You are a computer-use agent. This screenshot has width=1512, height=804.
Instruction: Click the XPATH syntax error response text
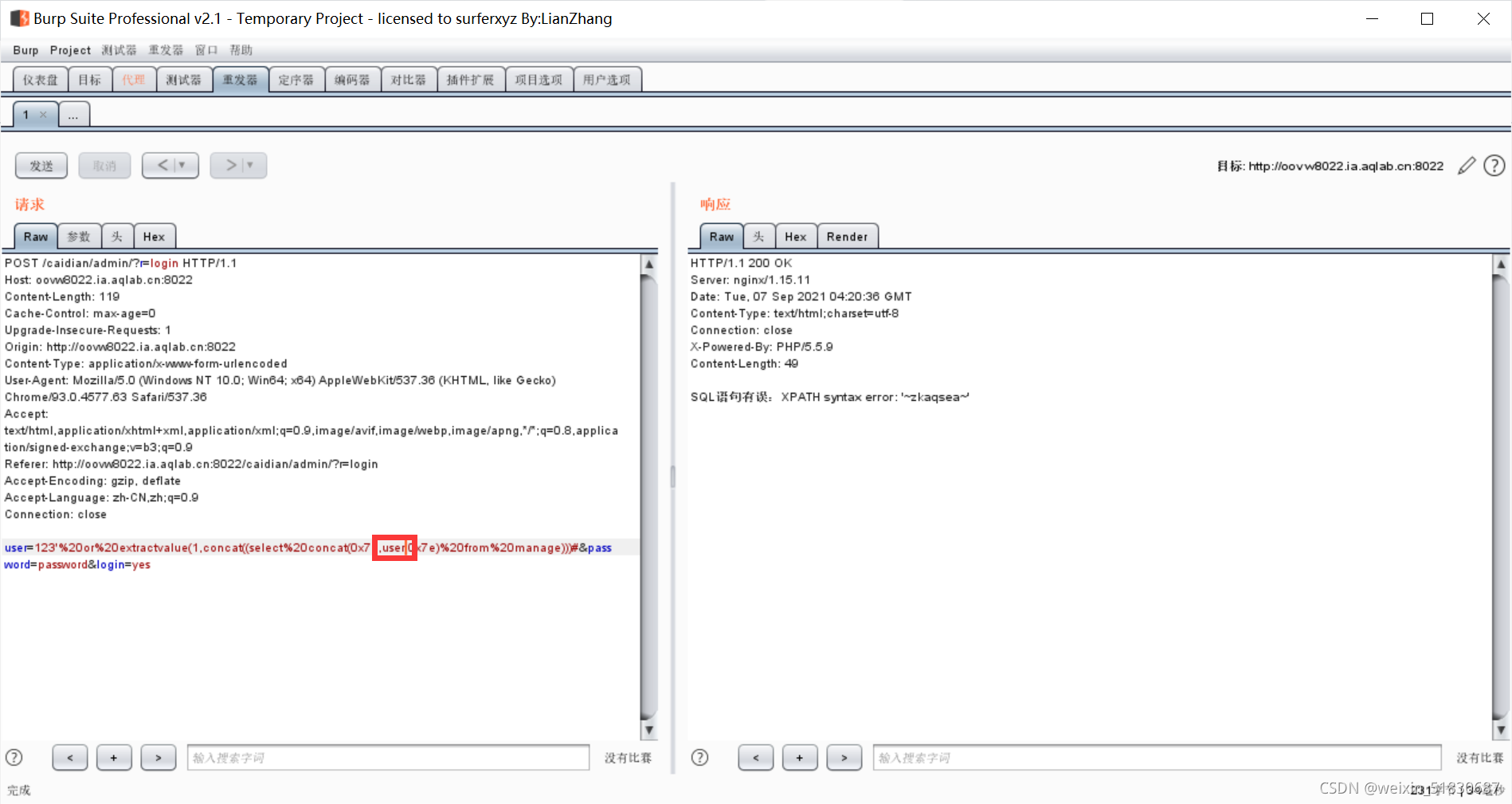(875, 397)
